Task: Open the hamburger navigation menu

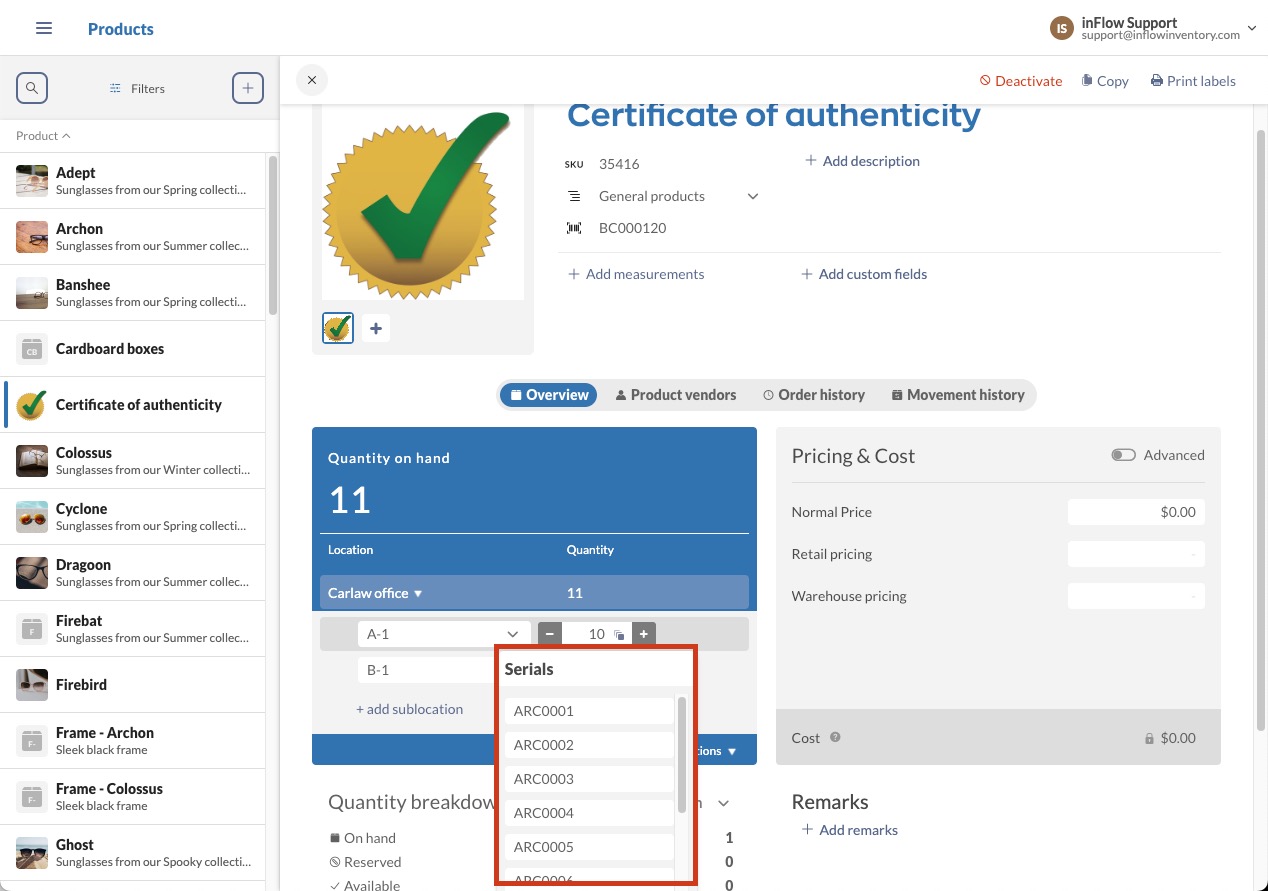Action: [43, 28]
